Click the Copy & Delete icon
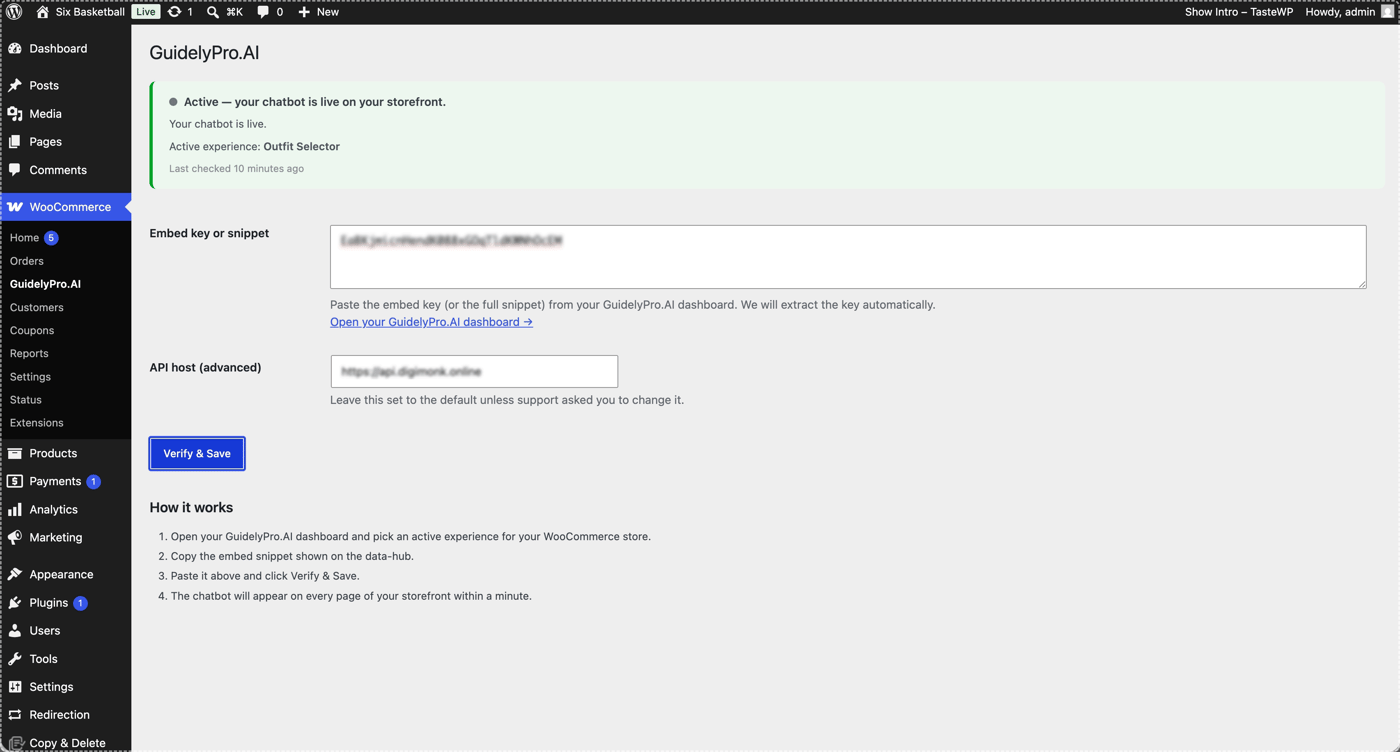 pos(15,743)
